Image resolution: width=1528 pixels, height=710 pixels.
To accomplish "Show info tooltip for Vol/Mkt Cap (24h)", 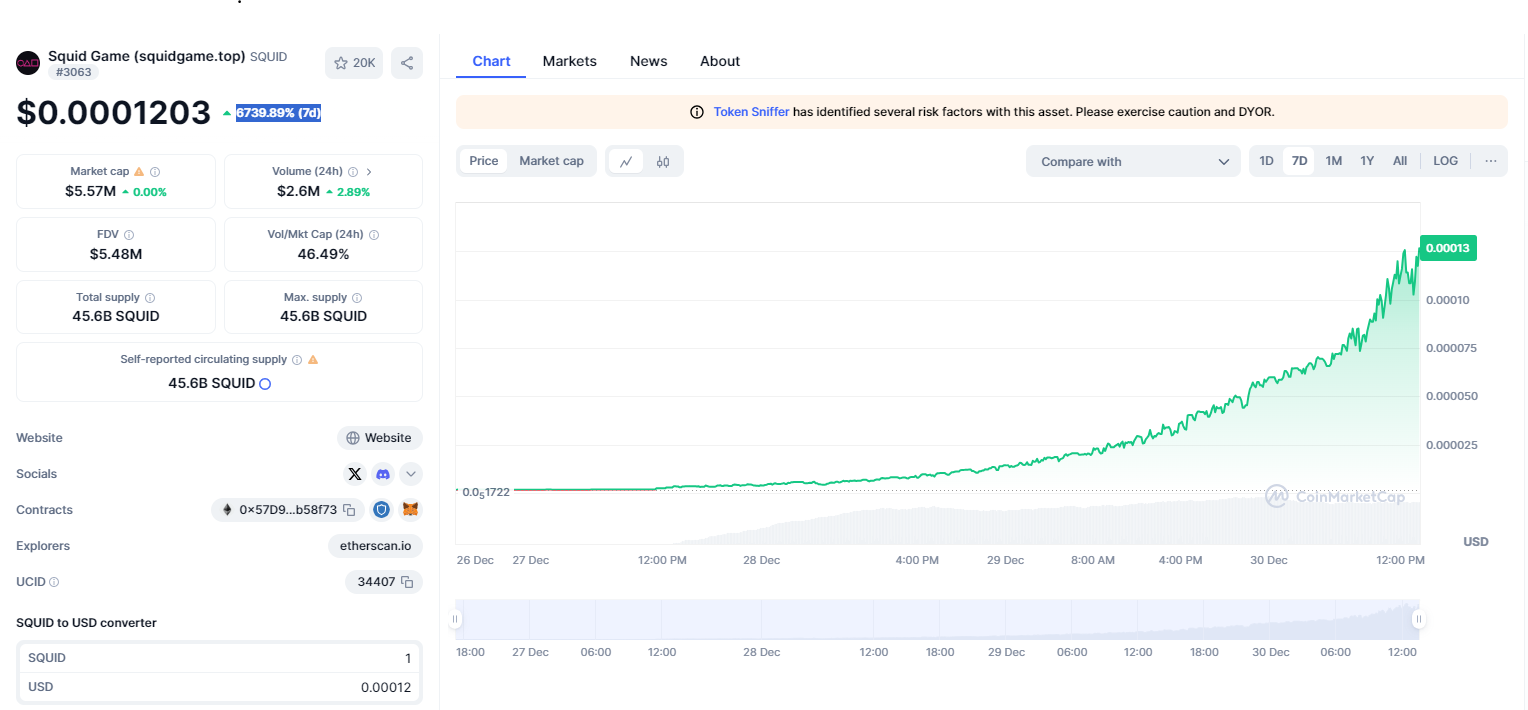I will pos(374,235).
